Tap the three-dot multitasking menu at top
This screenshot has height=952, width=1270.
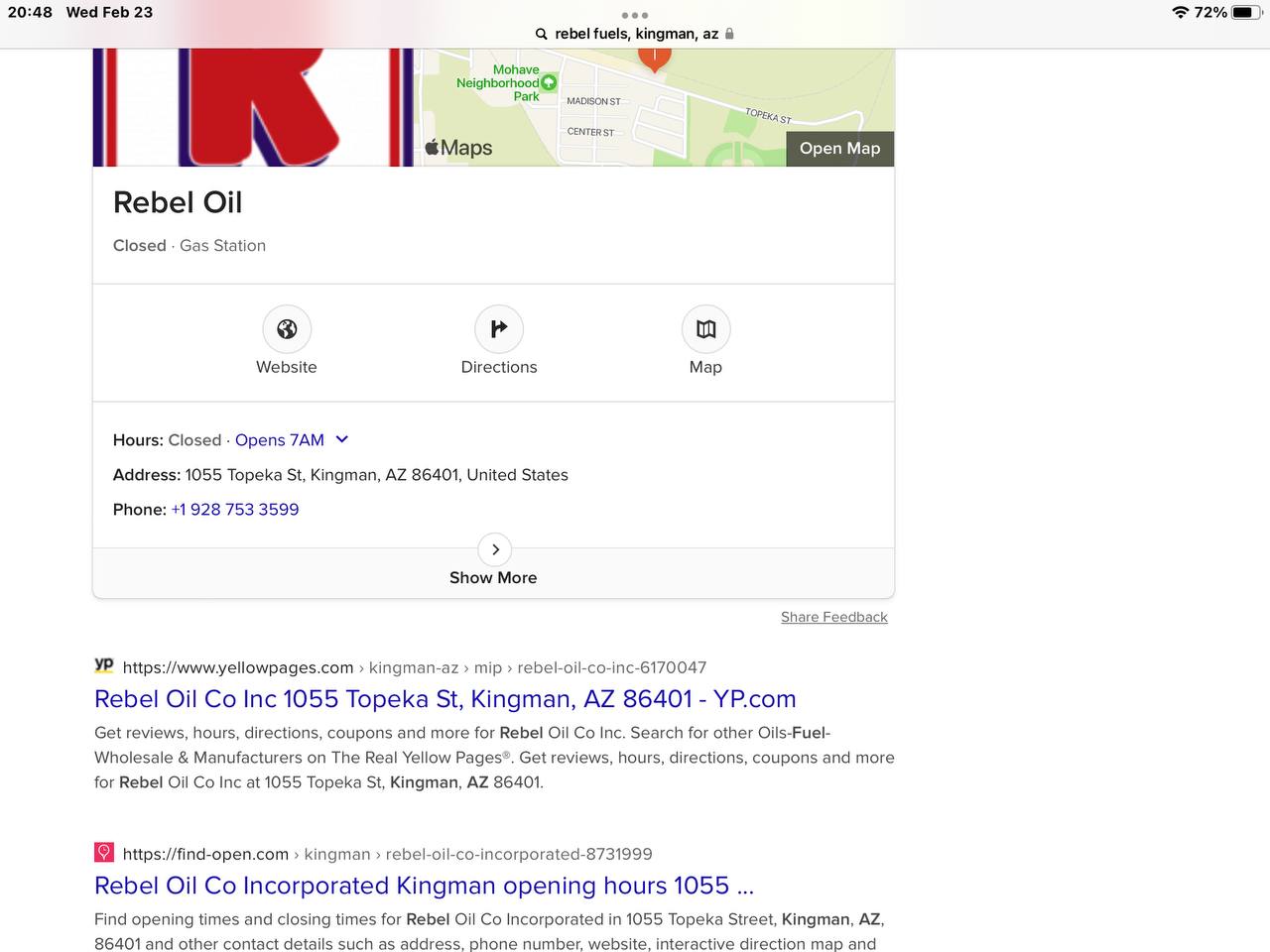click(x=635, y=15)
